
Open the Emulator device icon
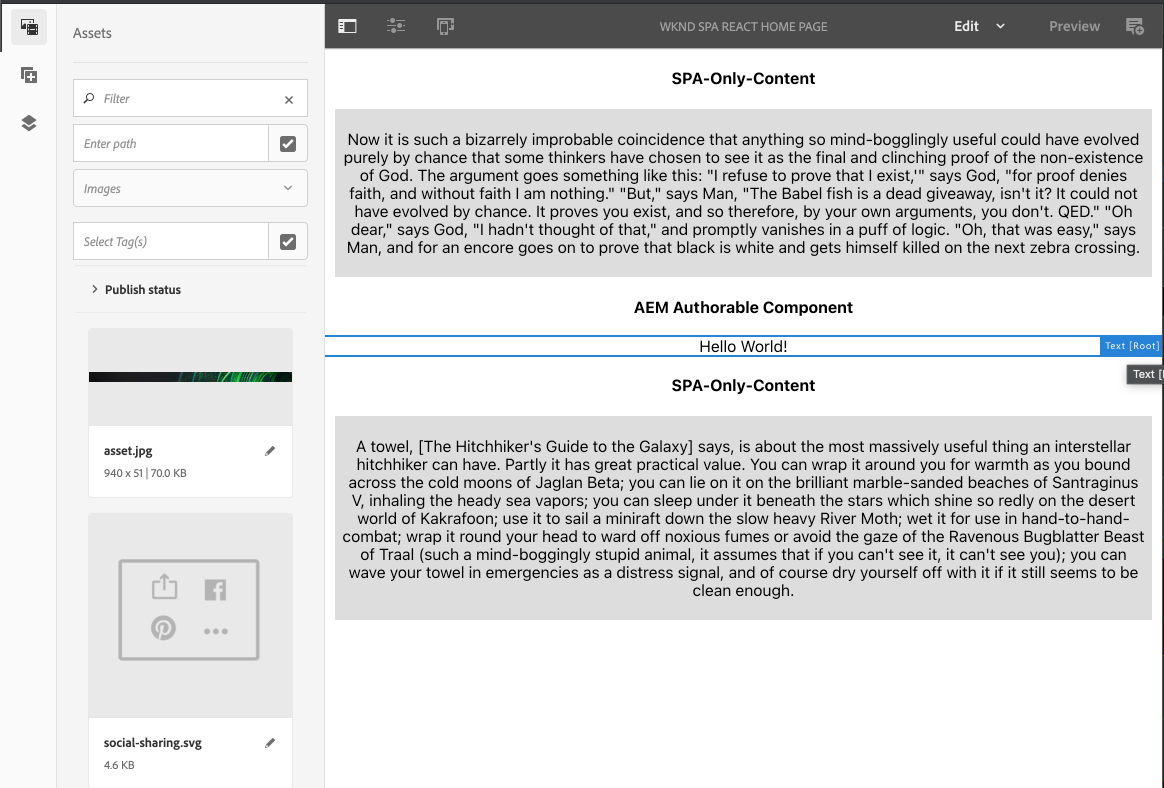click(x=445, y=26)
